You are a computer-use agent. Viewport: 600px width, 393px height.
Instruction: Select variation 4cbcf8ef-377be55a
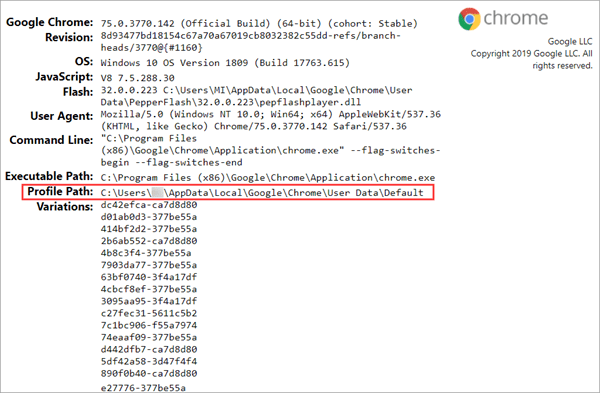pos(149,289)
